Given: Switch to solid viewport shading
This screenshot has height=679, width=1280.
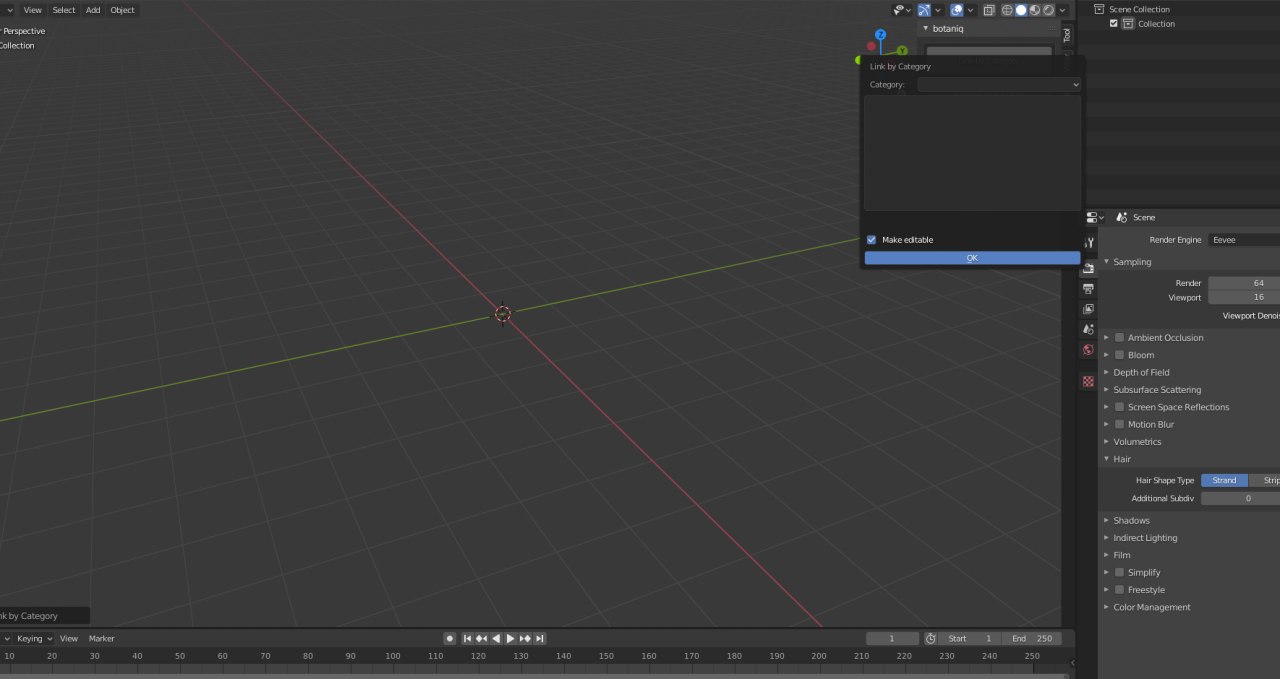Looking at the screenshot, I should (x=1021, y=10).
